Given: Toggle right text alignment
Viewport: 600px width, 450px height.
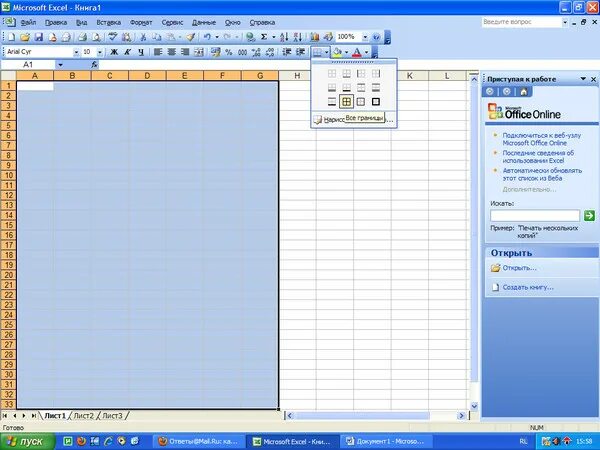Looking at the screenshot, I should (185, 52).
